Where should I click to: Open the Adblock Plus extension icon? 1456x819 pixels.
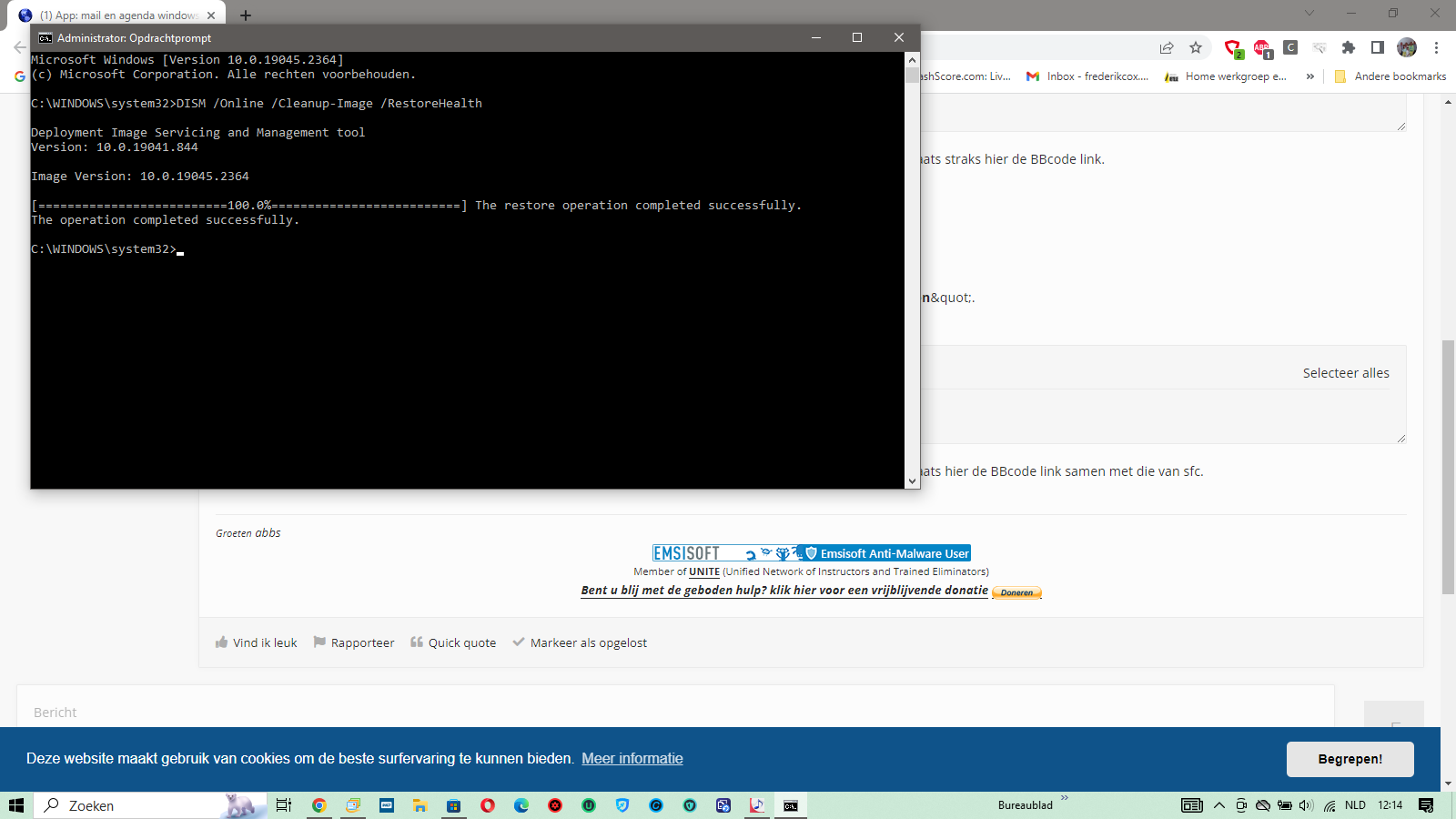pyautogui.click(x=1261, y=48)
